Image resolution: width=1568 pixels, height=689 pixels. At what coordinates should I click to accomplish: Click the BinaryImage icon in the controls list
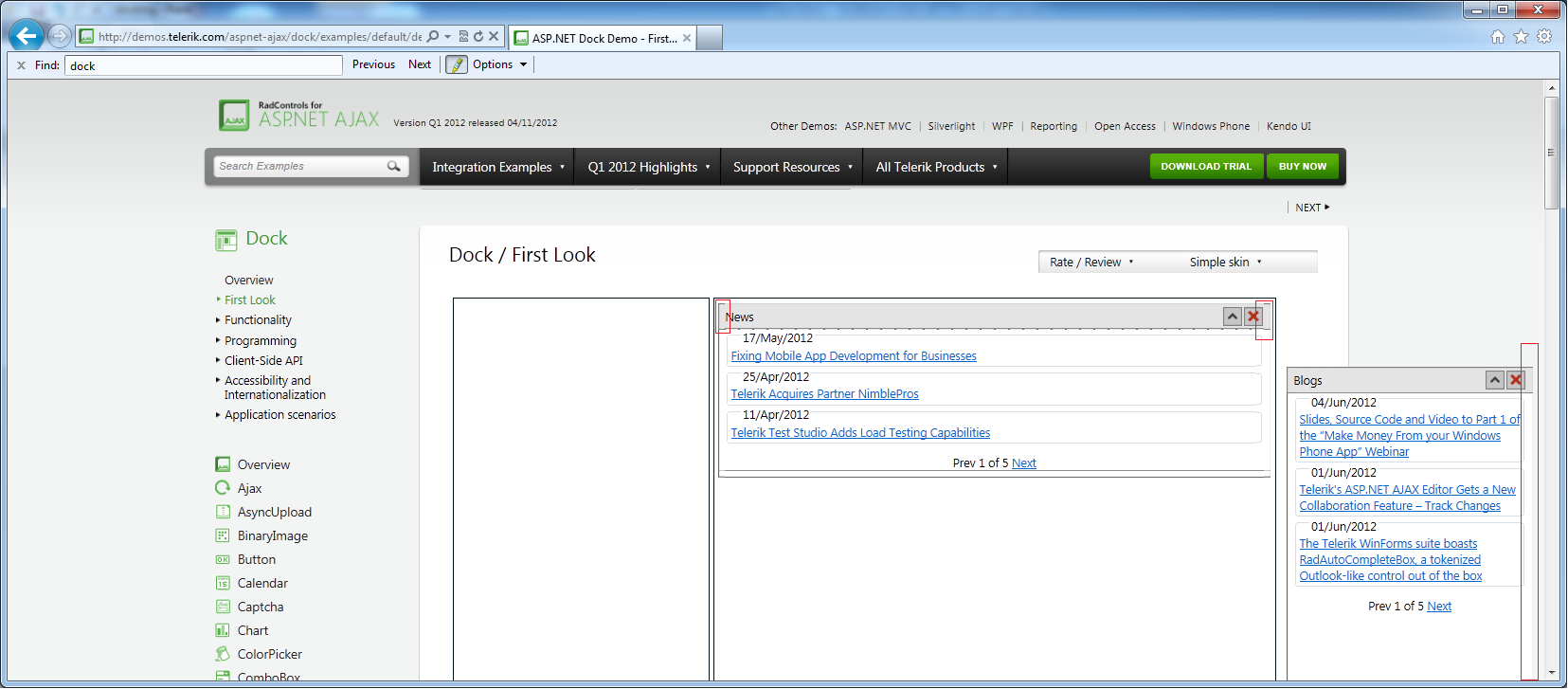223,535
